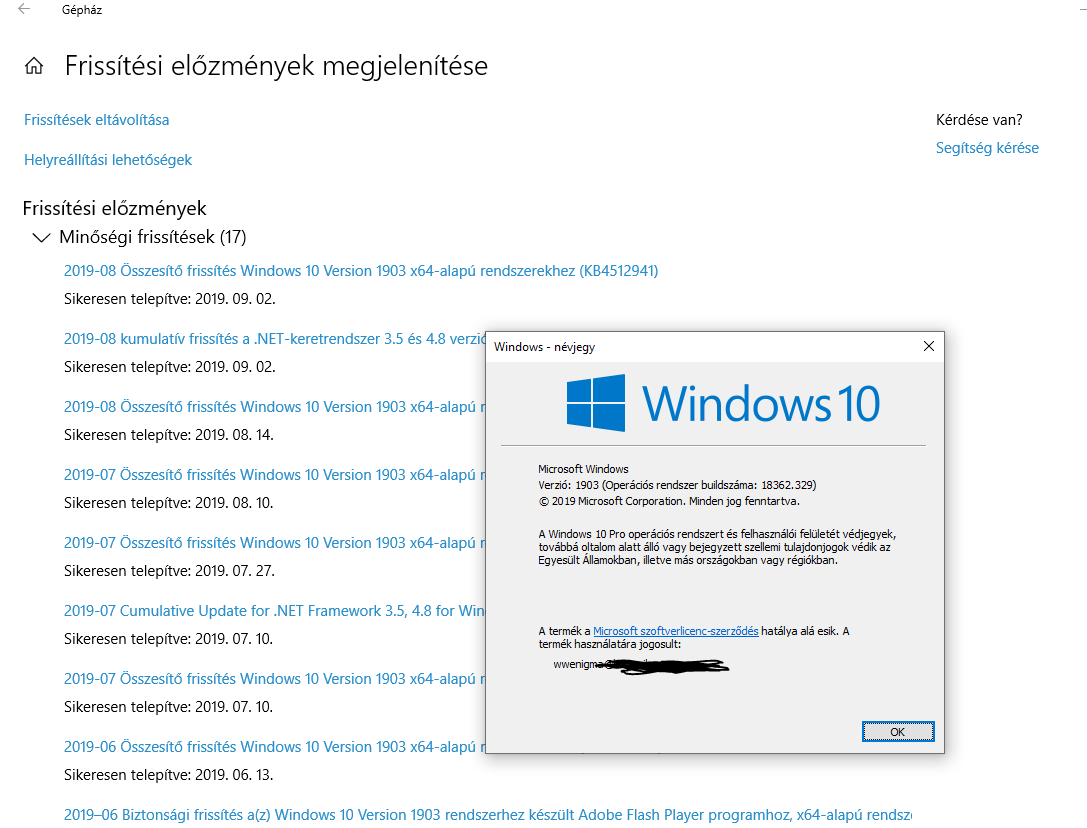This screenshot has height=828, width=1087.
Task: Open 2019-07 Összesítő update above 2019. 07. 10.
Action: pyautogui.click(x=275, y=679)
